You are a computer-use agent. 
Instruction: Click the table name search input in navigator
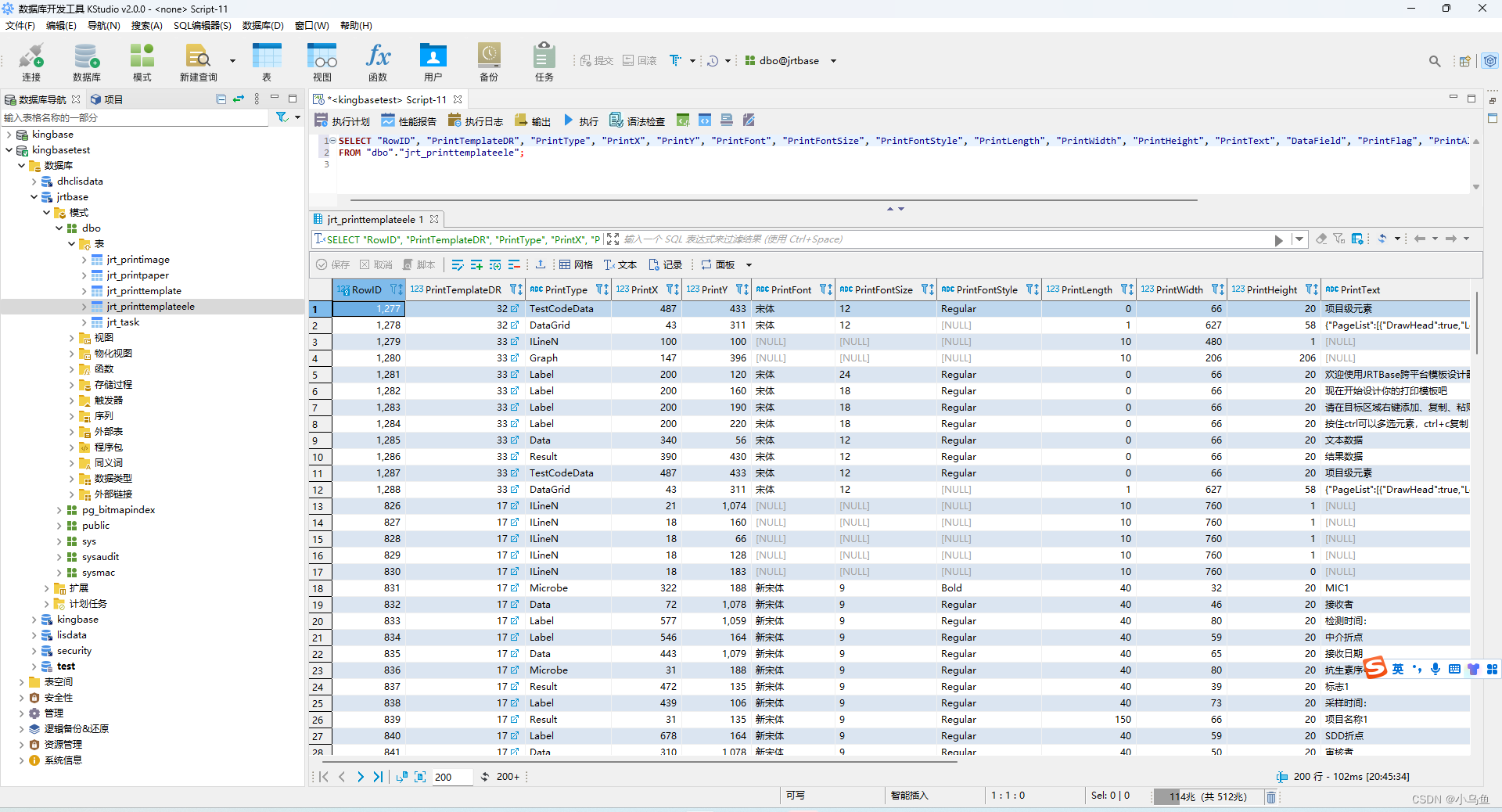(x=135, y=117)
